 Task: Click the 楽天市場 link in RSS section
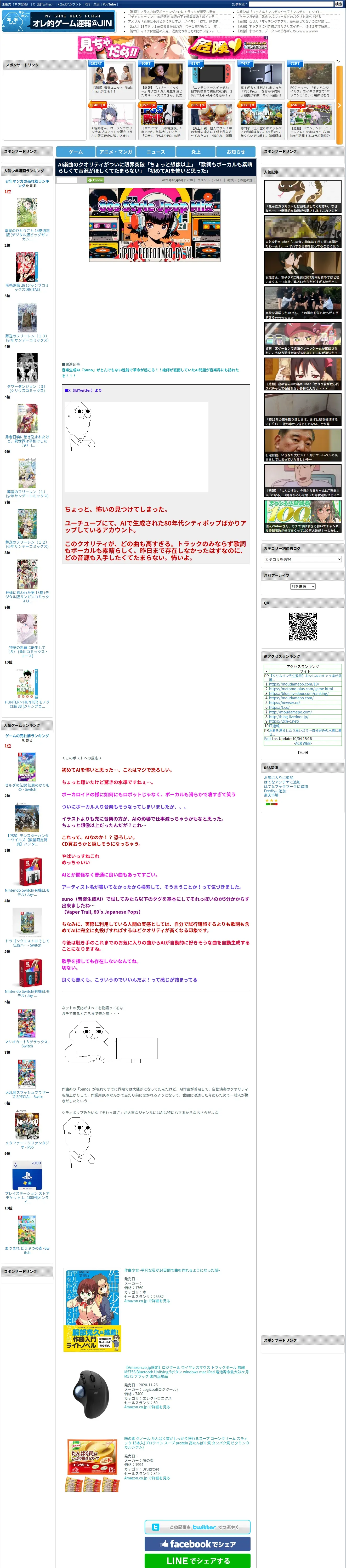point(271,795)
